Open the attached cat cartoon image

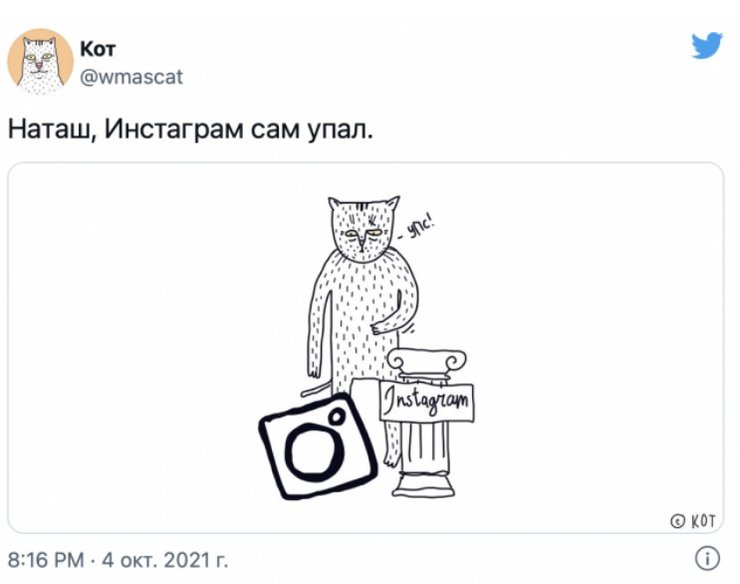coord(366,348)
